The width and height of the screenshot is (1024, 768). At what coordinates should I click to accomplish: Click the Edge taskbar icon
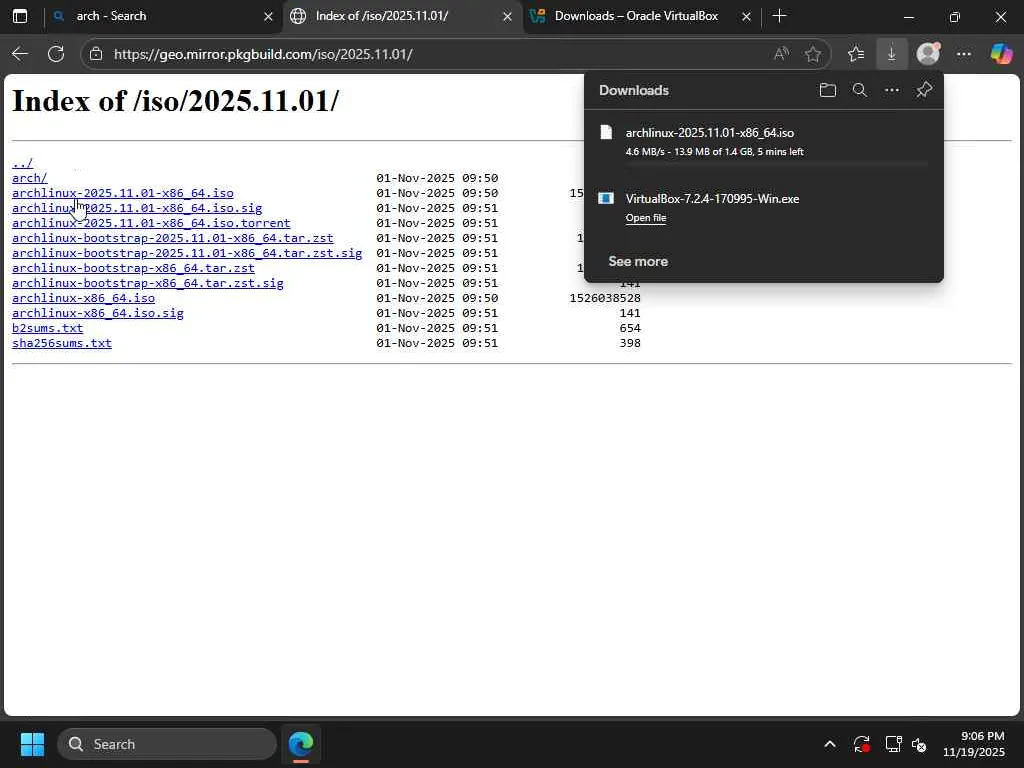pos(301,744)
